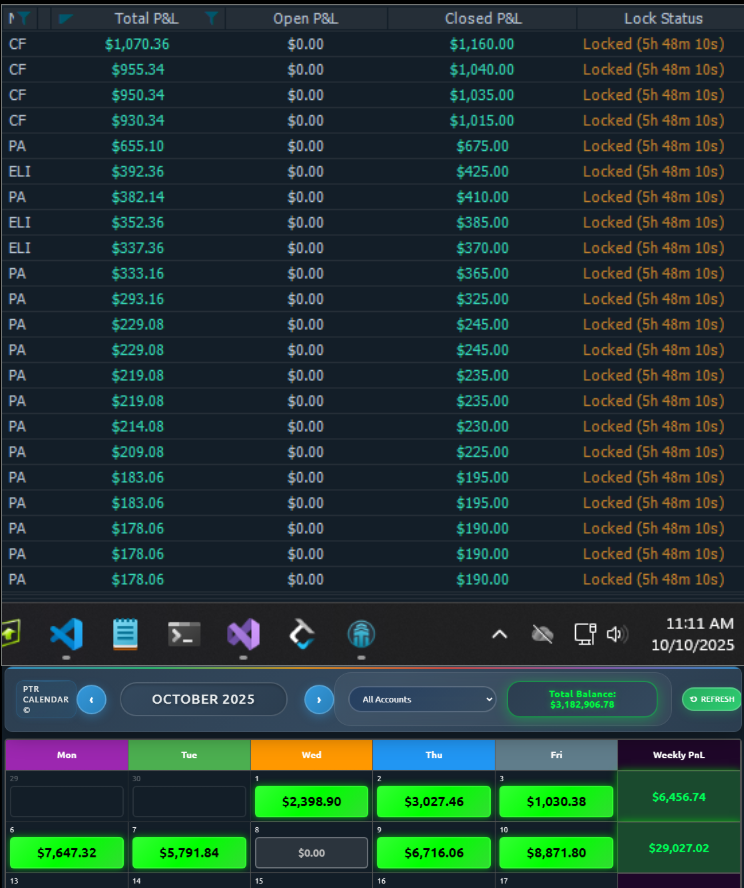Click Closed P&L value $325.00
This screenshot has width=744, height=888.
(482, 299)
